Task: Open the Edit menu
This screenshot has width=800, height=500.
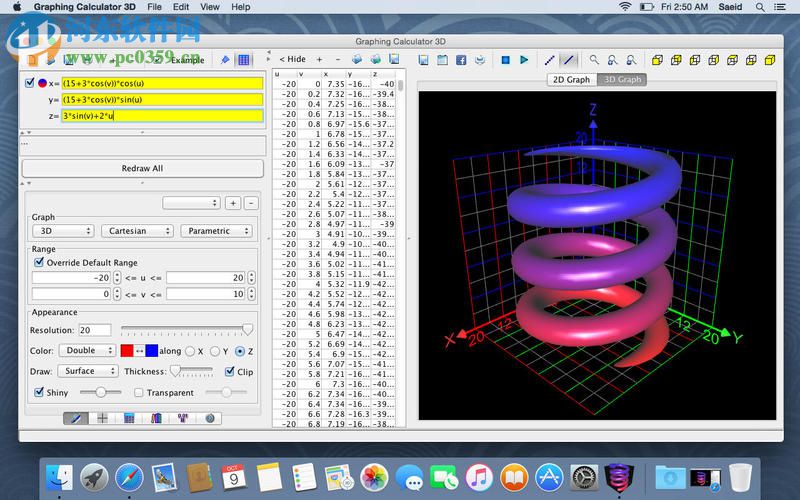Action: [181, 7]
